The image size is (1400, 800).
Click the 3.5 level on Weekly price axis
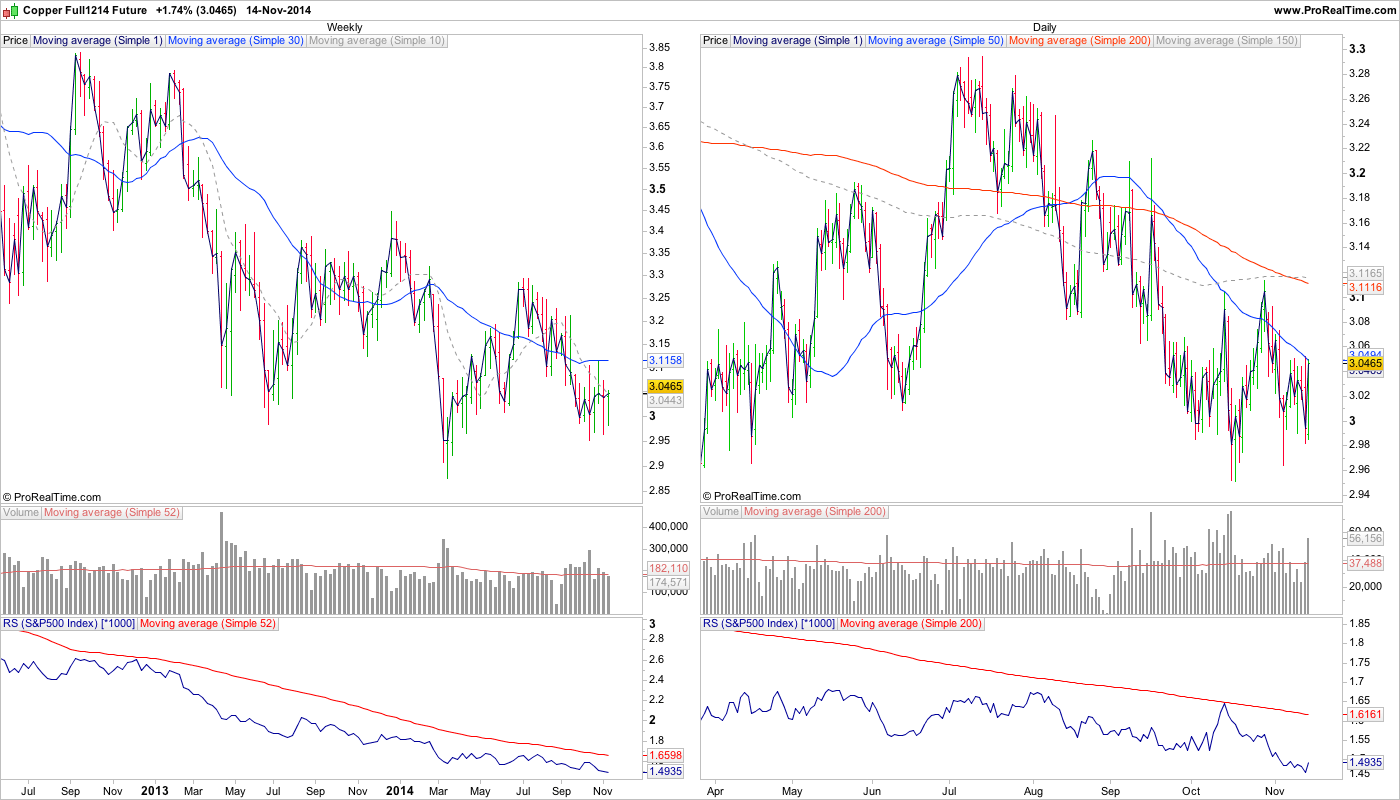click(657, 189)
